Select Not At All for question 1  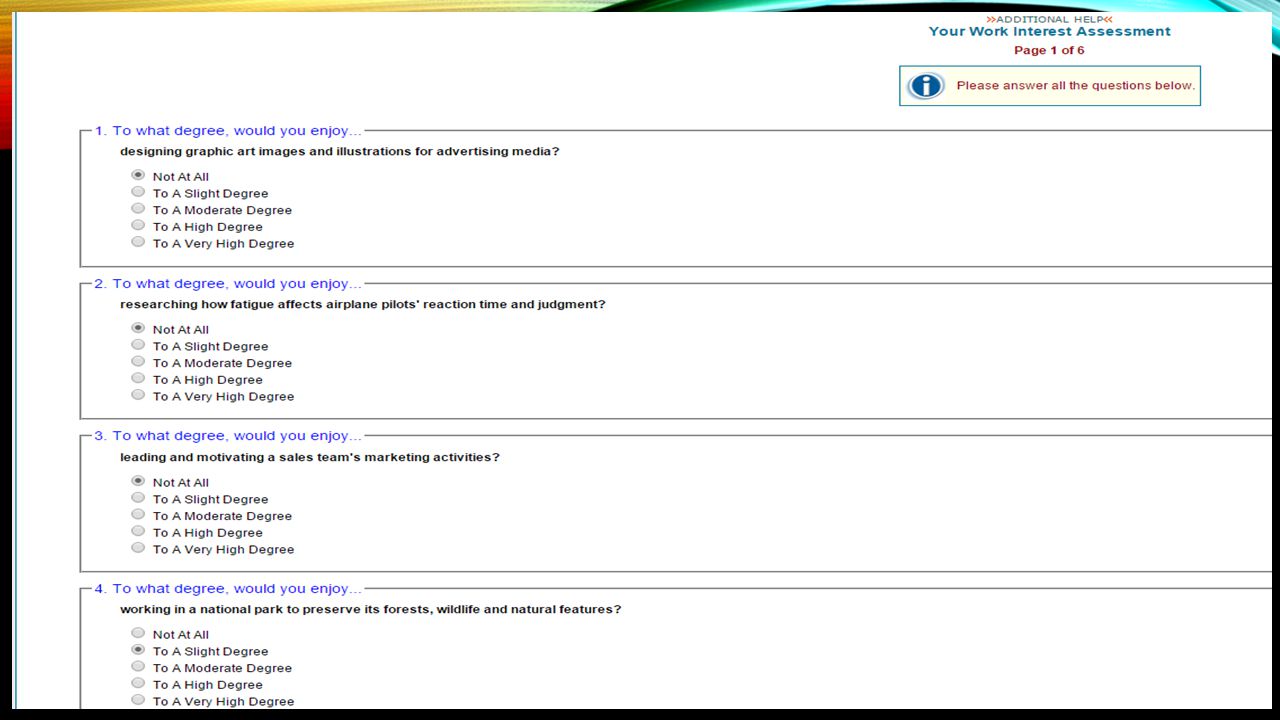tap(138, 176)
